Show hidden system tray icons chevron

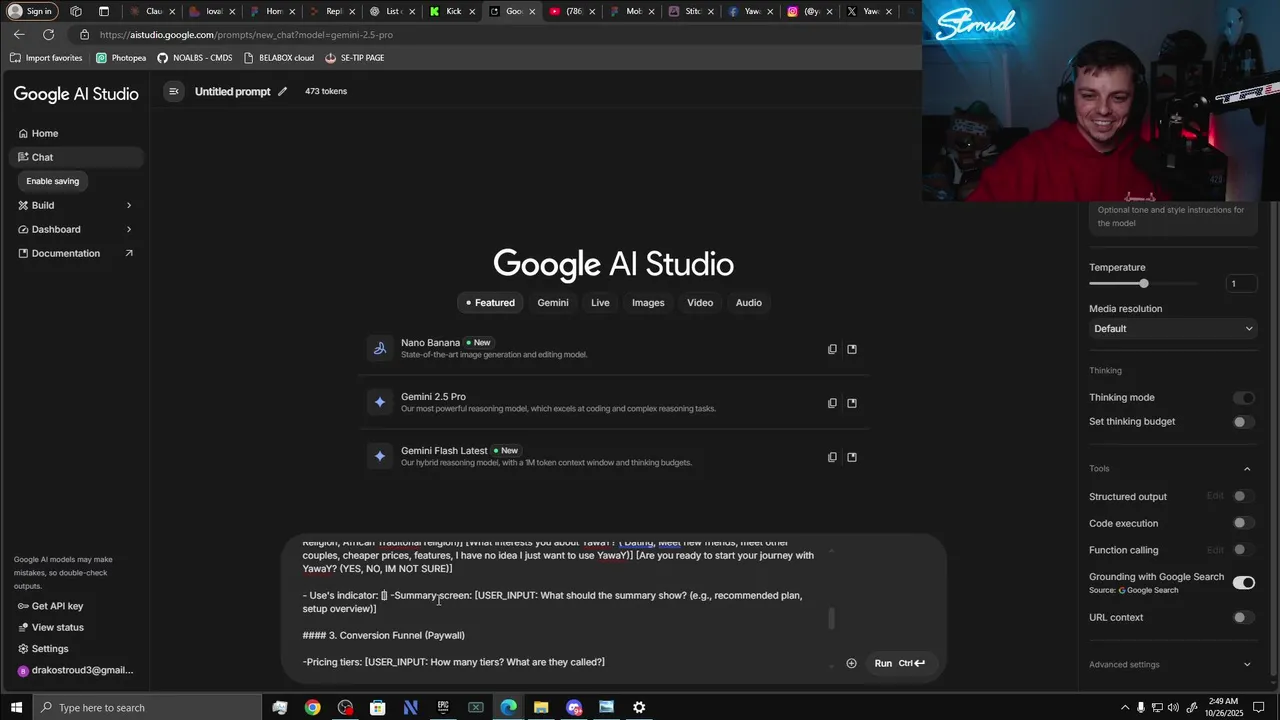(x=1124, y=708)
